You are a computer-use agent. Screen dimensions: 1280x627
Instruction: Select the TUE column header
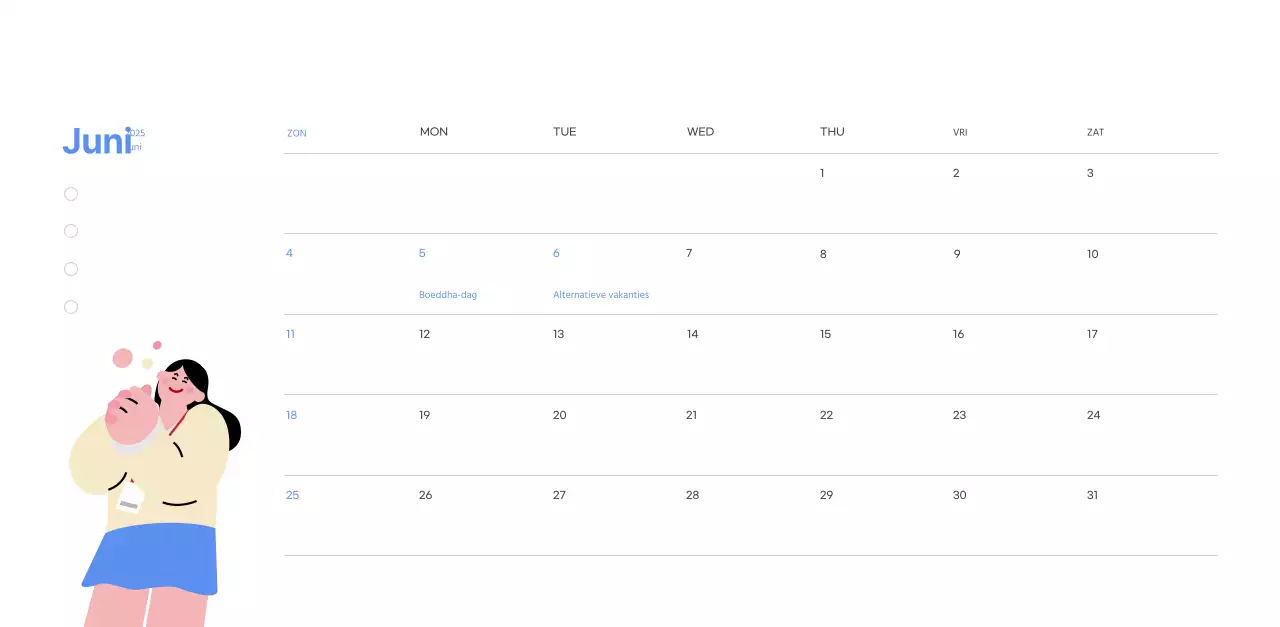[564, 131]
